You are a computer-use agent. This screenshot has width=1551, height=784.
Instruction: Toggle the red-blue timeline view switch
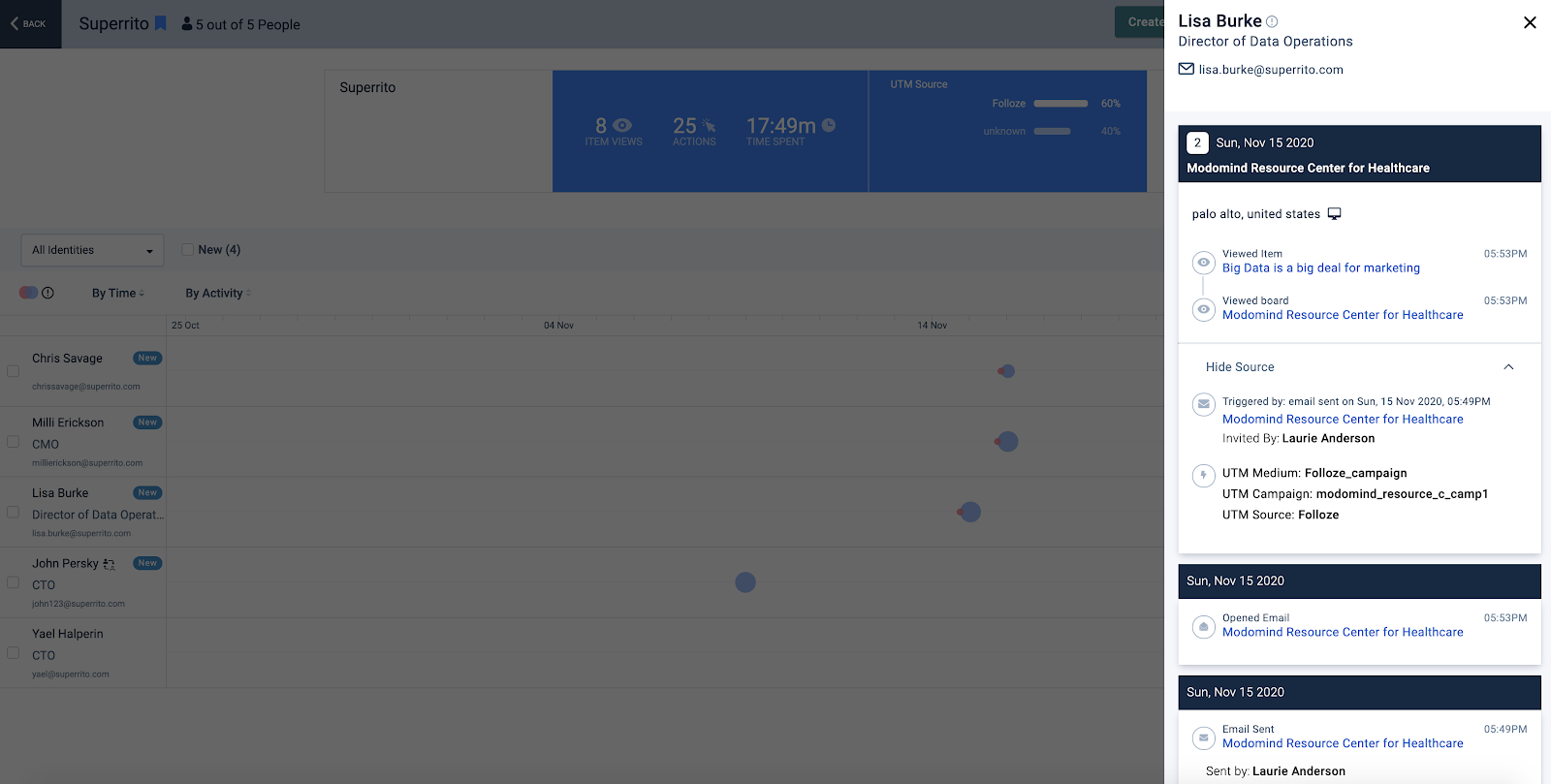click(x=28, y=293)
